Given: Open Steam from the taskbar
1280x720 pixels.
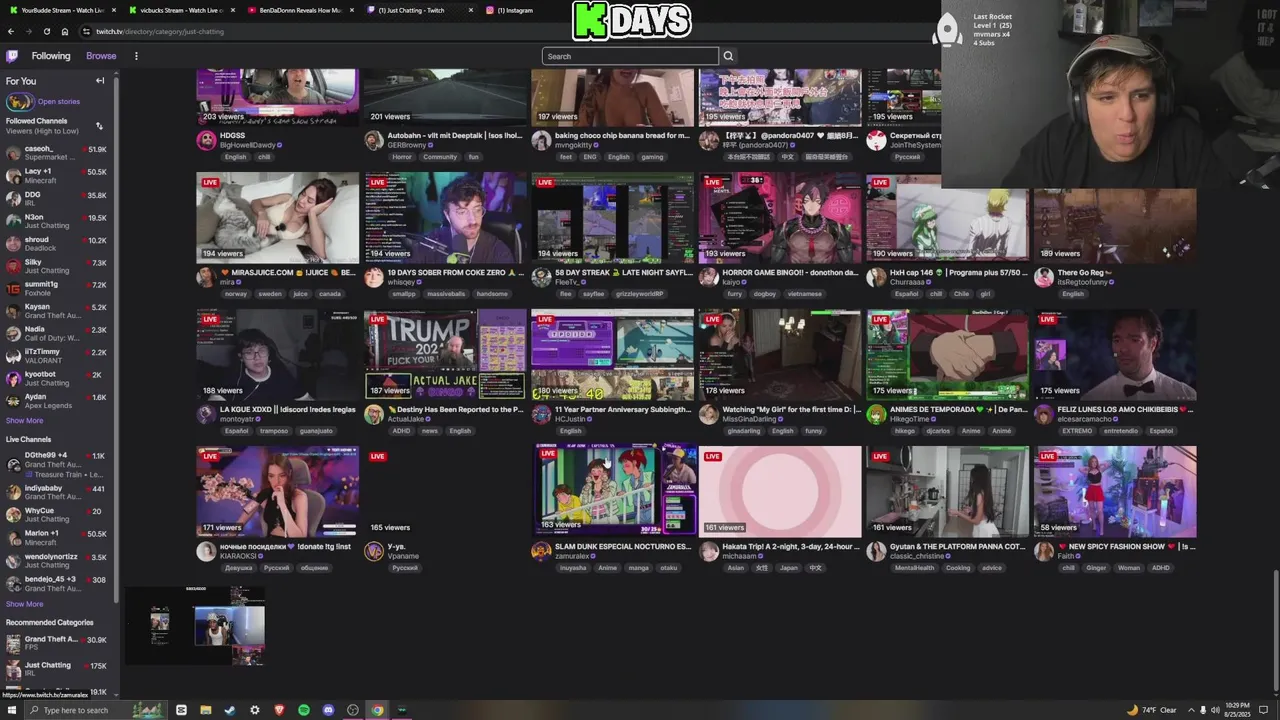Looking at the screenshot, I should coord(230,710).
